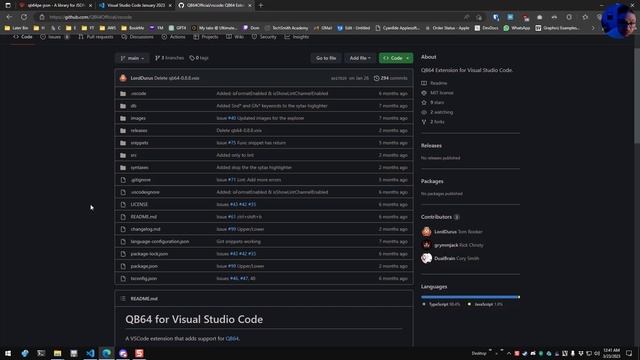The width and height of the screenshot is (640, 360).
Task: Click issue #75 link in snippets row
Action: pos(232,143)
